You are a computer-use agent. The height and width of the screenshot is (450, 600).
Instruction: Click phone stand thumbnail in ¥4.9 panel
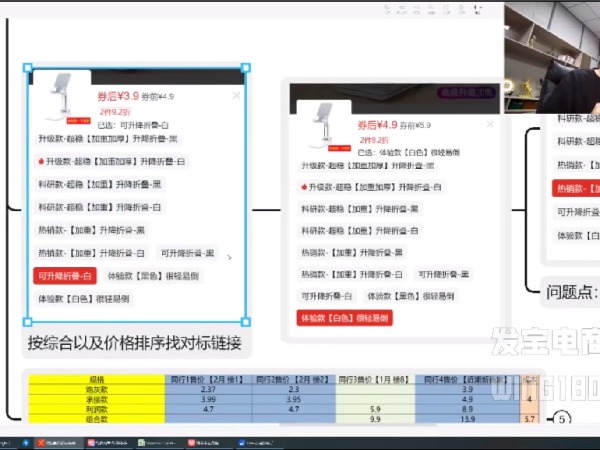[326, 126]
